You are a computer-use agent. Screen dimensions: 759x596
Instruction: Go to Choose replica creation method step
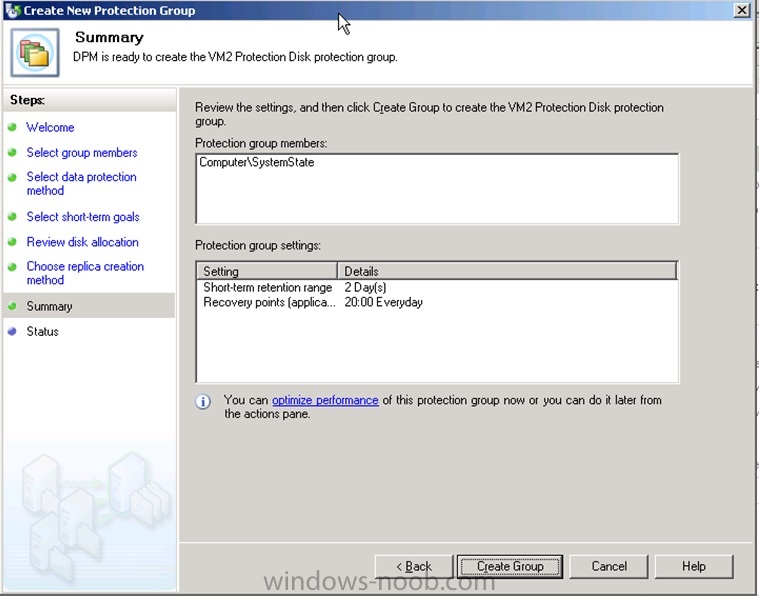pos(85,273)
